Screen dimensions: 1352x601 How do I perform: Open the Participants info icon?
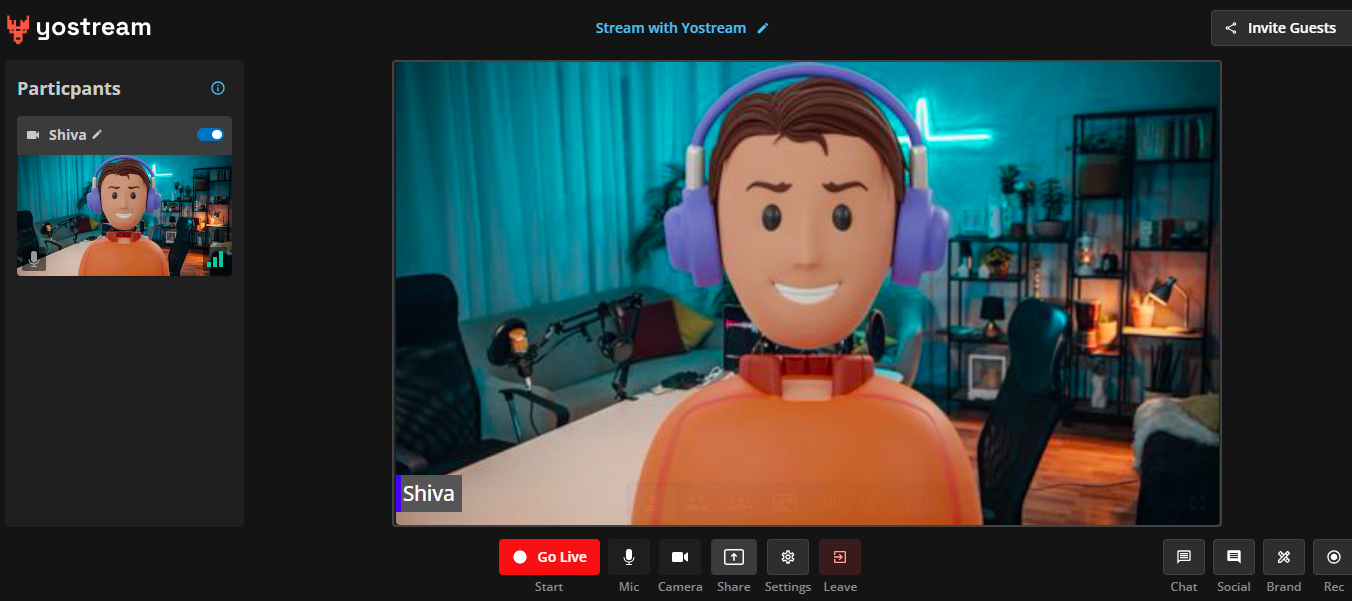[x=218, y=88]
